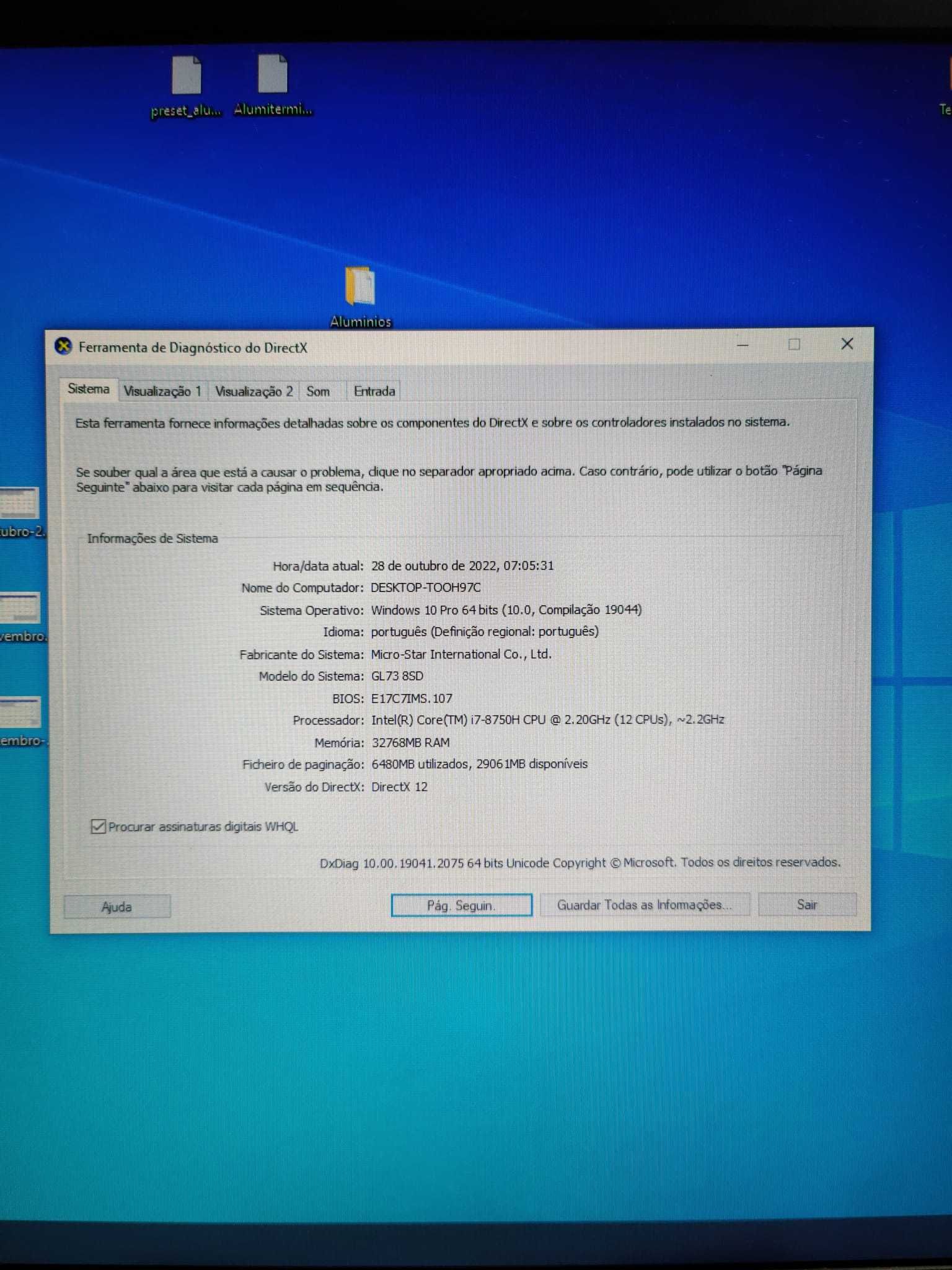Click the Micro-Star International Co., Ltd. value

461,654
